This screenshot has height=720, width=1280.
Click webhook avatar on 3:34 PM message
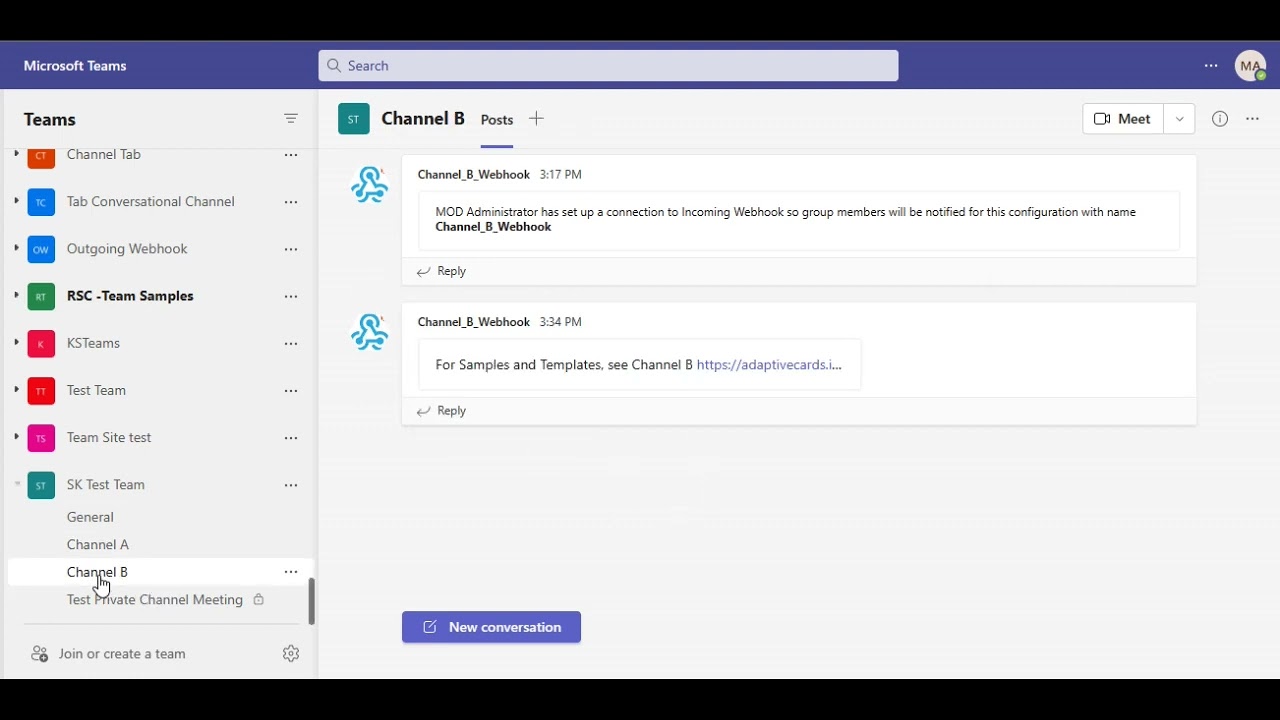pos(370,332)
